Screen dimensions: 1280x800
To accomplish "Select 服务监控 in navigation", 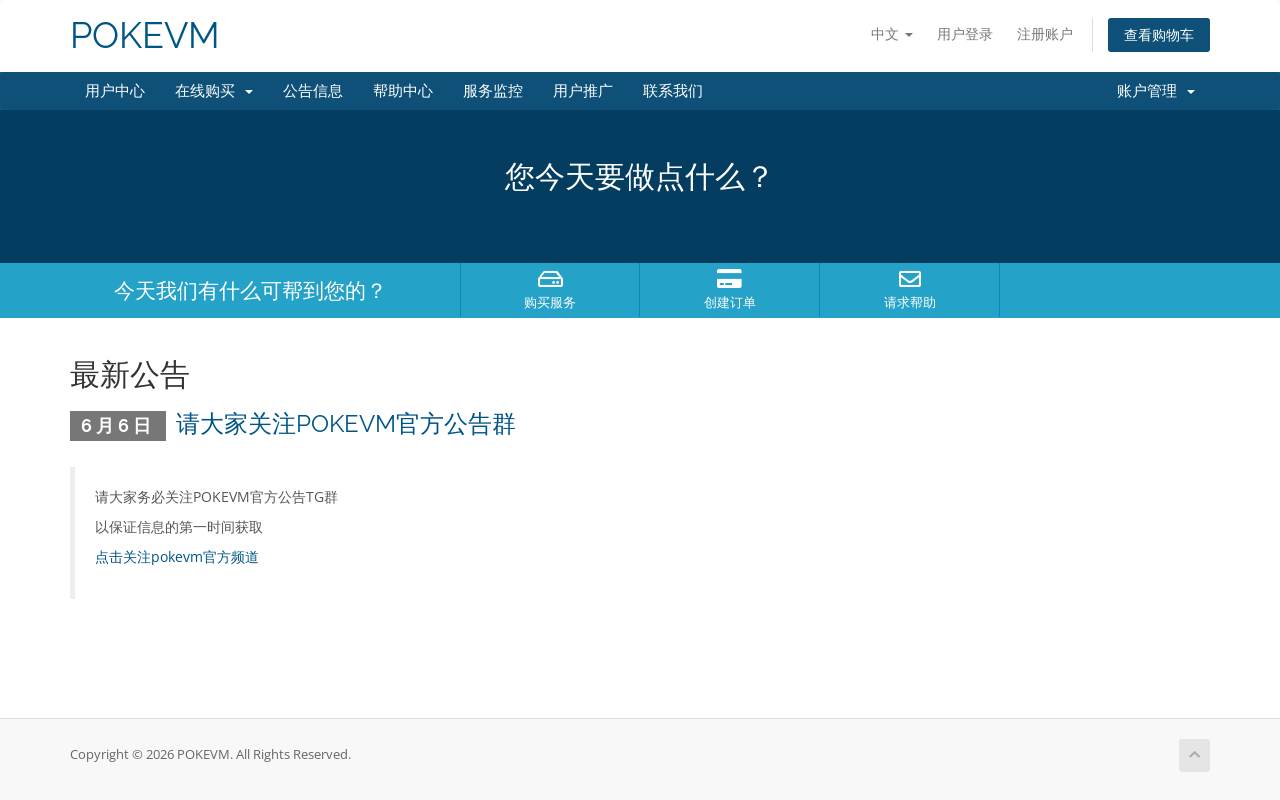I will [x=493, y=91].
